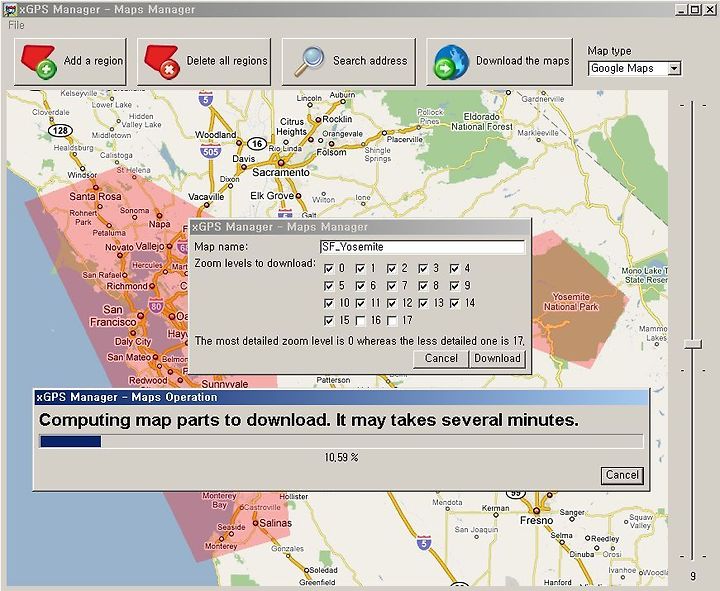This screenshot has height=591, width=720.
Task: Minimize the xGPS Manager window
Action: pyautogui.click(x=681, y=9)
